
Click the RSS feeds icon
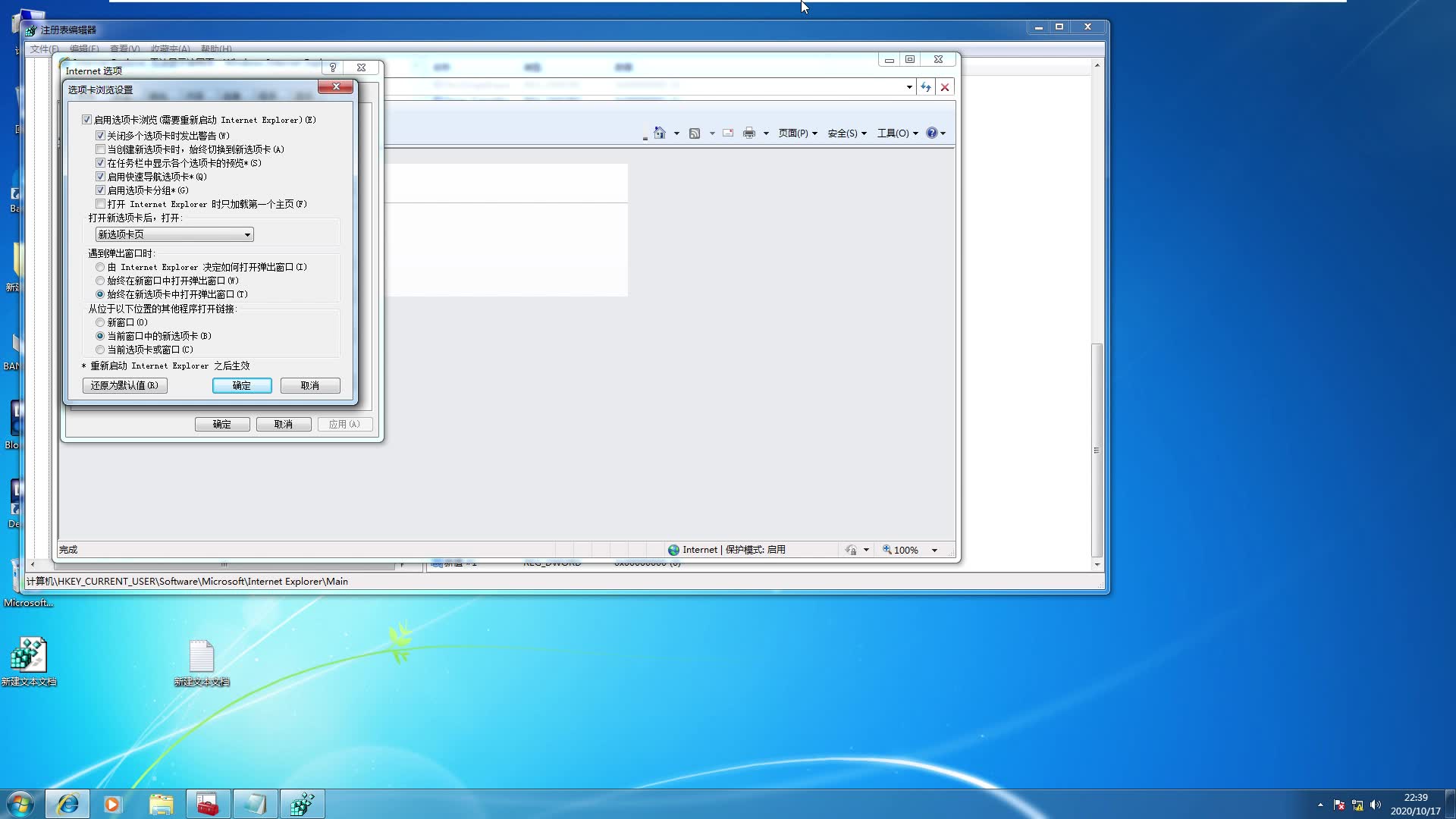pyautogui.click(x=694, y=133)
